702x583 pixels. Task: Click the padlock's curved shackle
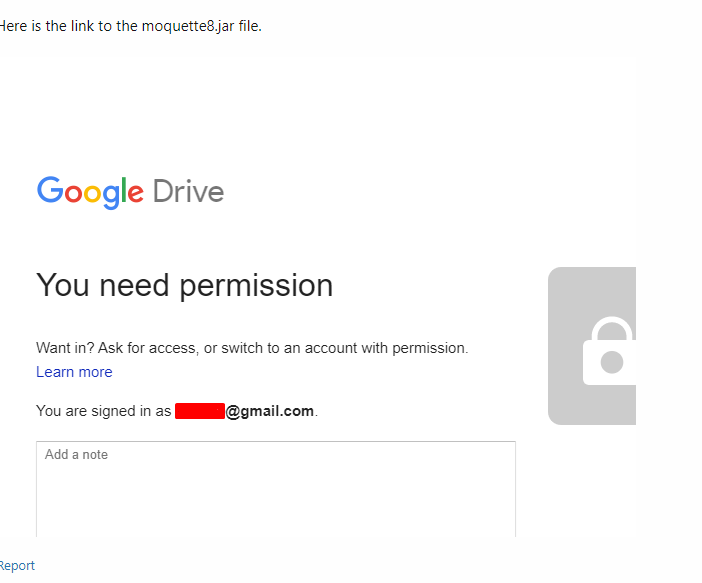[612, 330]
